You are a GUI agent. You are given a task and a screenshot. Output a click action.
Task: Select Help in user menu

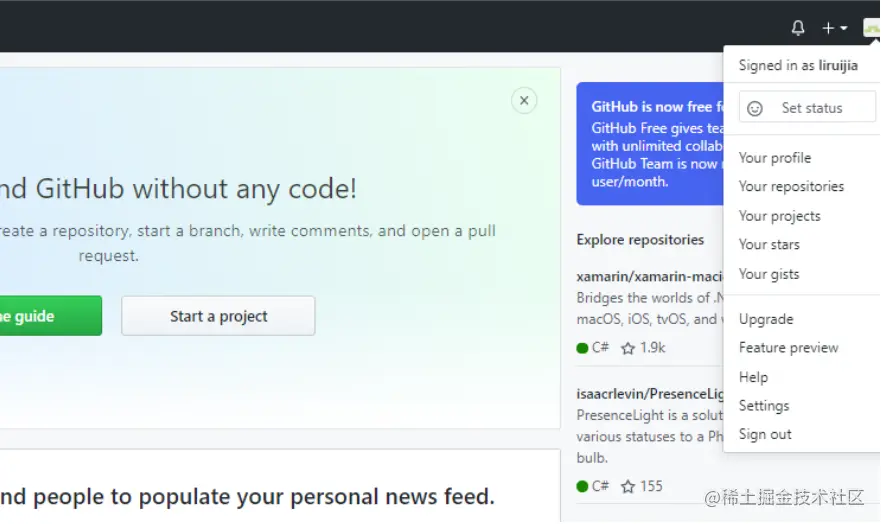click(x=753, y=377)
